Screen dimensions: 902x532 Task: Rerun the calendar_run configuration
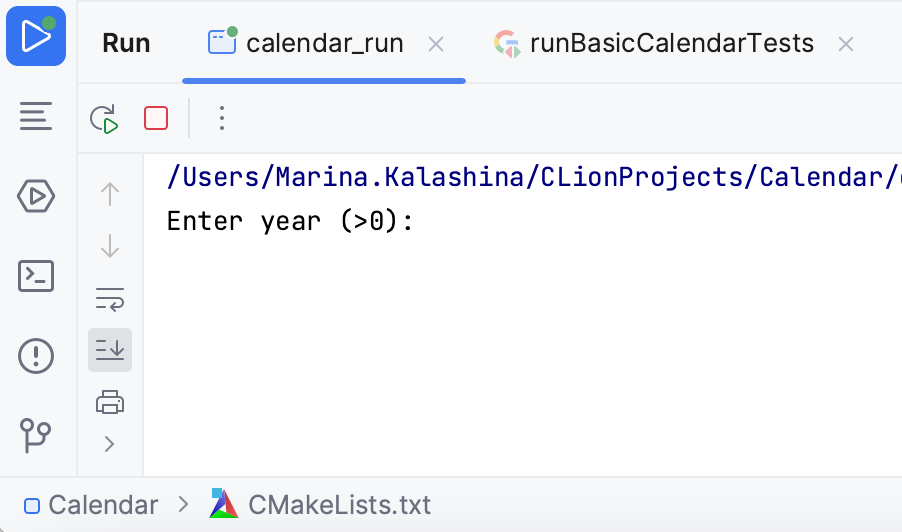point(105,119)
